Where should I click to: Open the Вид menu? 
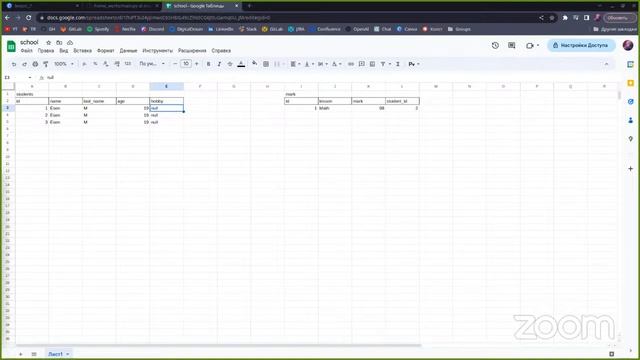tap(64, 51)
